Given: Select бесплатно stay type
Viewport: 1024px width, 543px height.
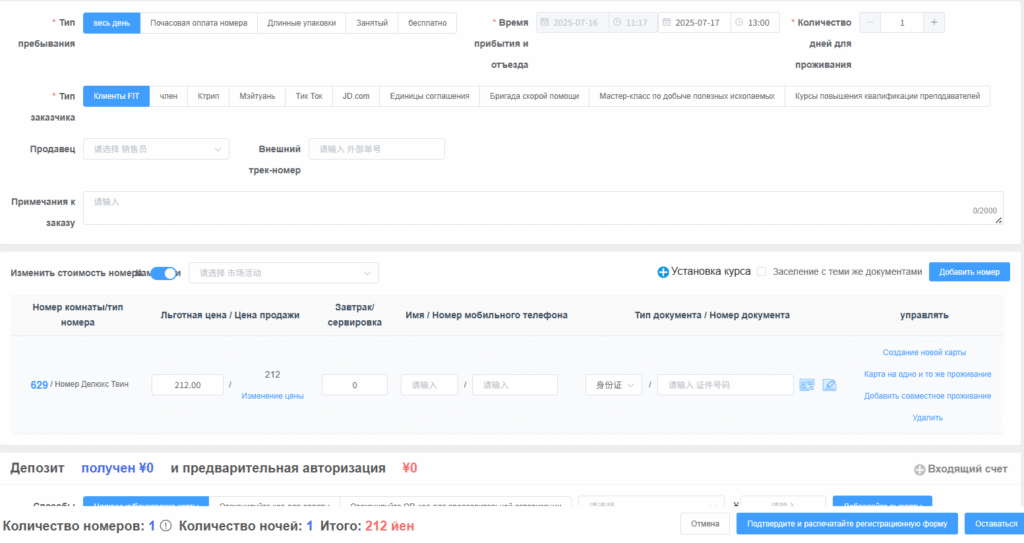Looking at the screenshot, I should 427,23.
